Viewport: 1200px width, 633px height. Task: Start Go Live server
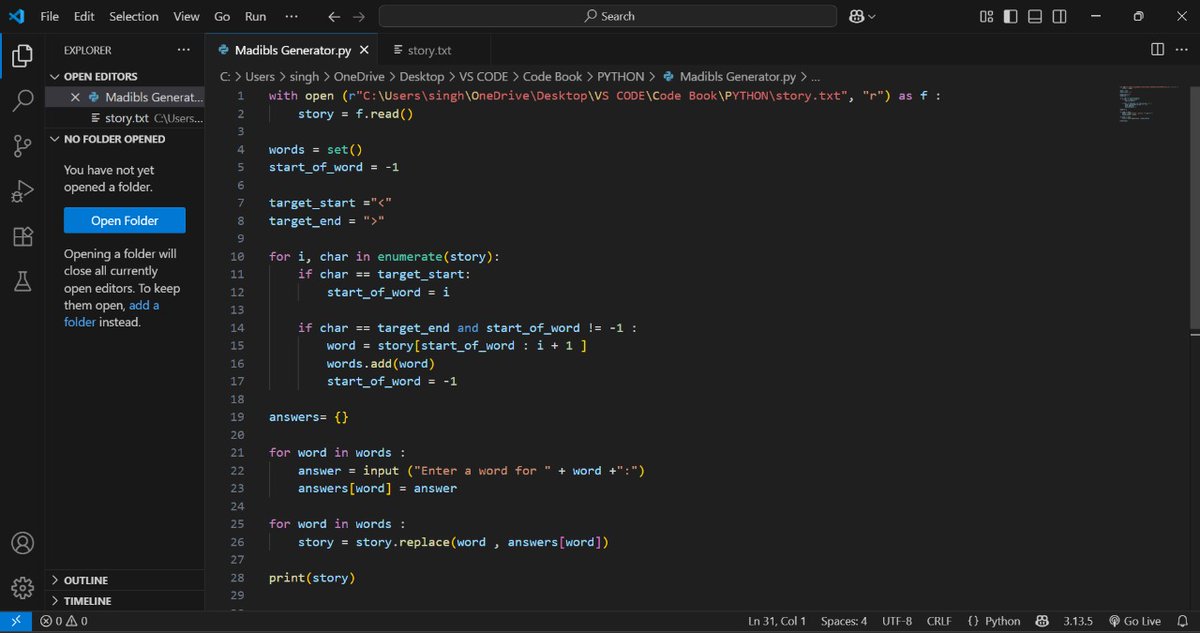click(1134, 621)
